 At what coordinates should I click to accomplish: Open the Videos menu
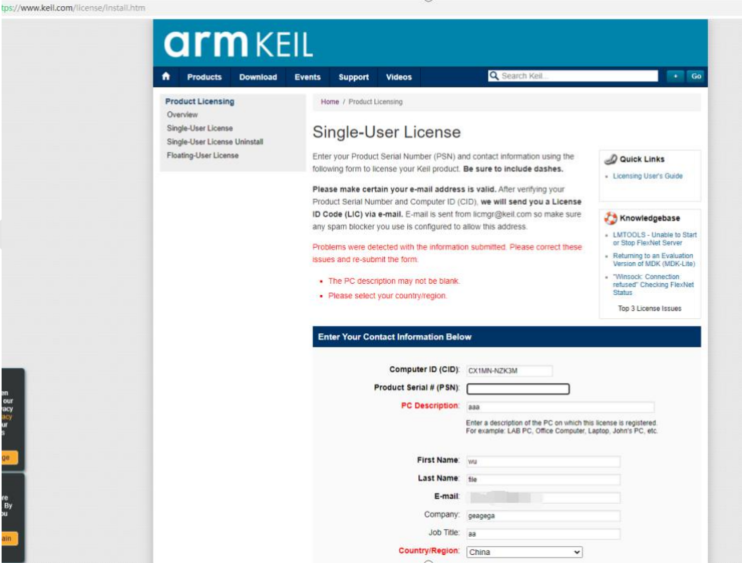[x=399, y=77]
